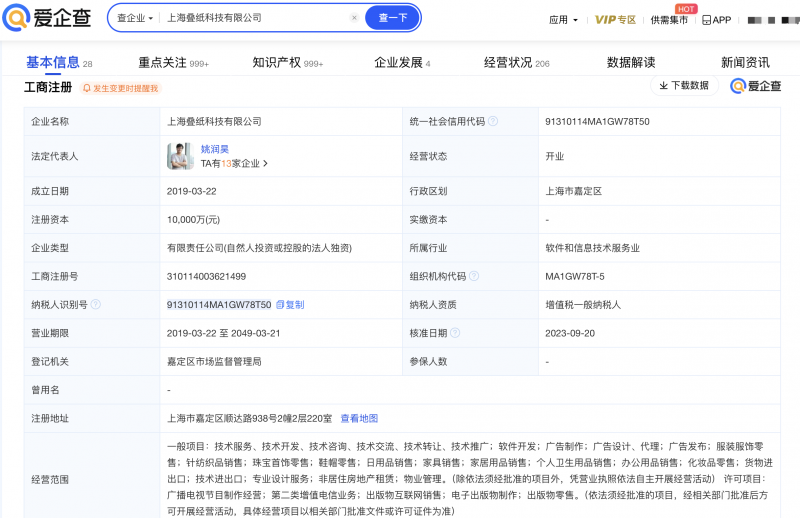Click the help icon next to 纳税人识别号
The width and height of the screenshot is (800, 518).
(95, 304)
